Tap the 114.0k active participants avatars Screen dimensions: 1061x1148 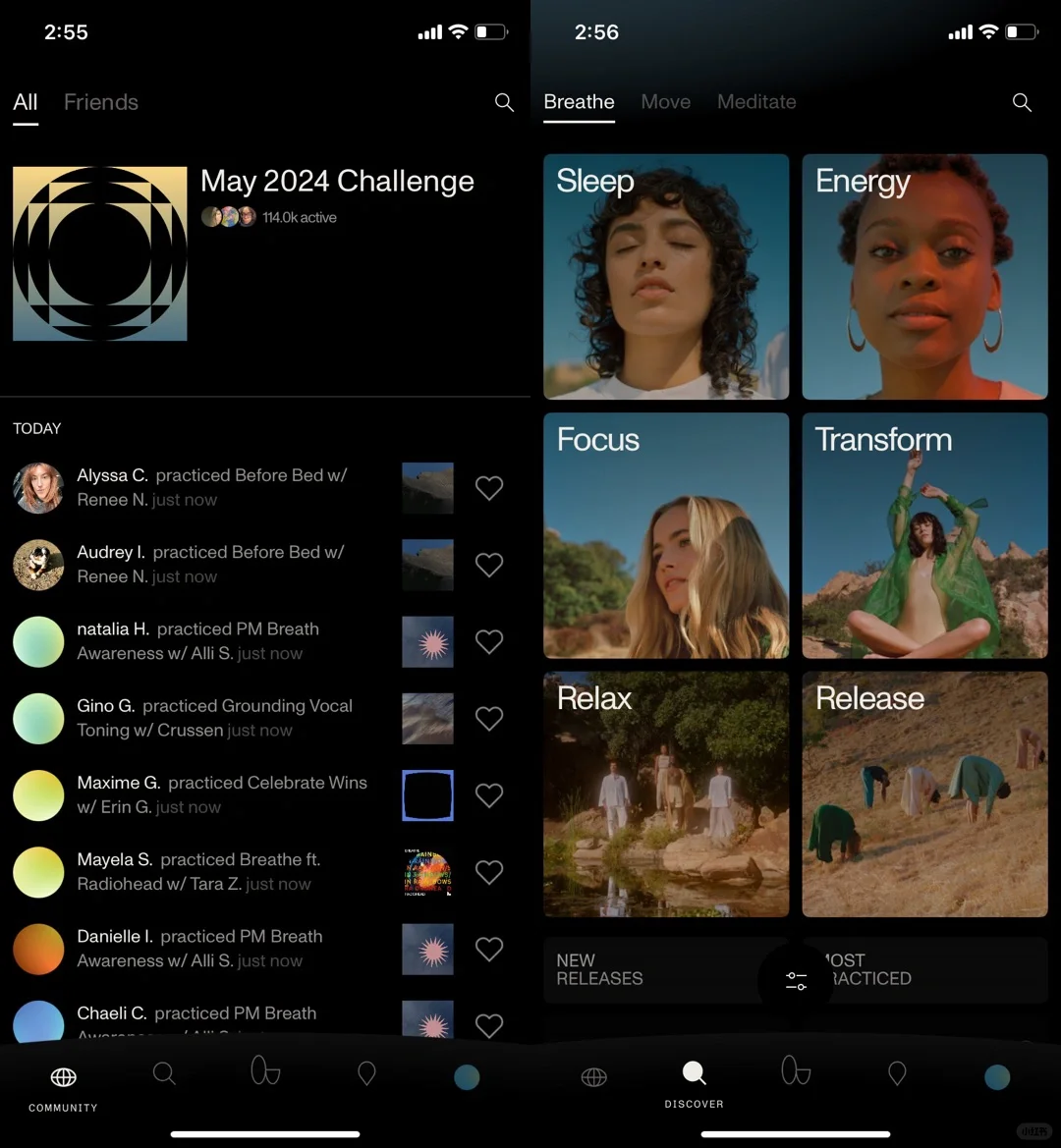coord(229,217)
